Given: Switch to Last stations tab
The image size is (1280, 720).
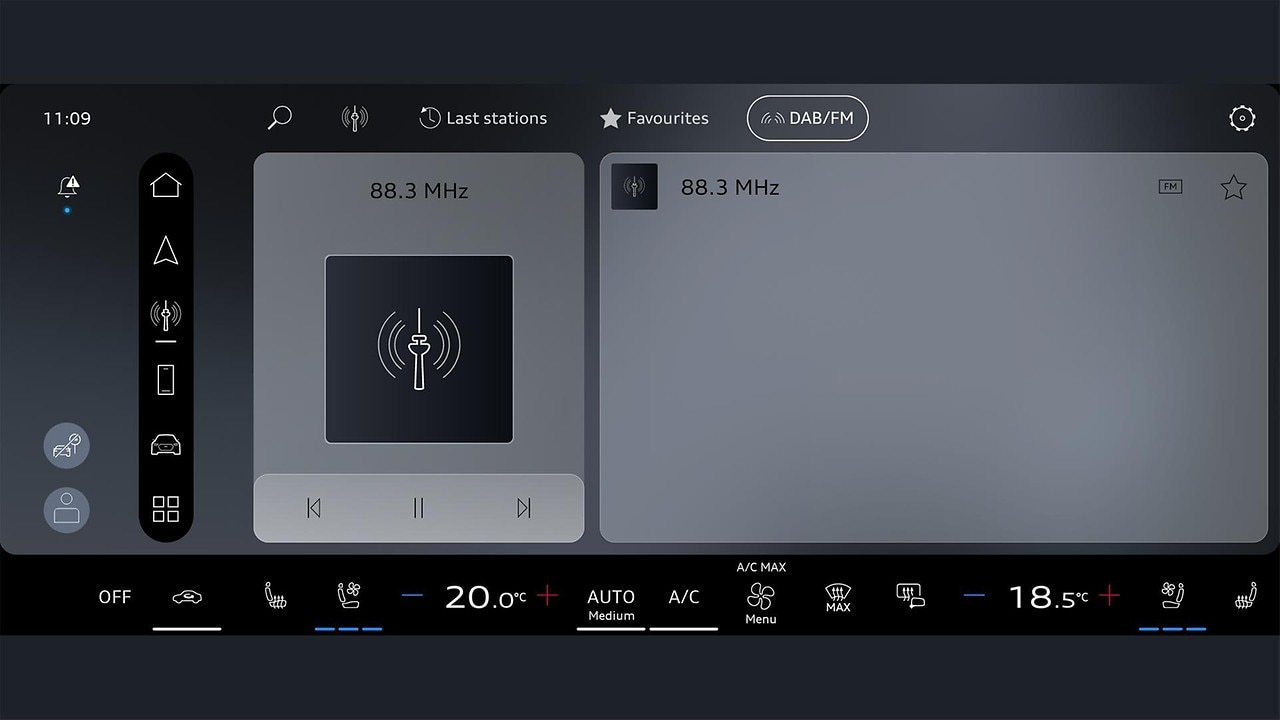Looking at the screenshot, I should point(483,118).
